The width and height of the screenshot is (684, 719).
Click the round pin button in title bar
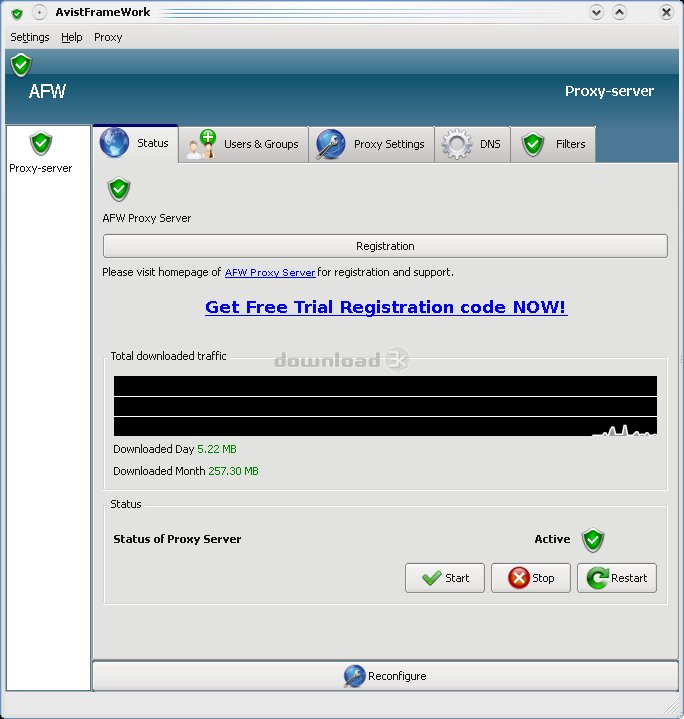39,12
